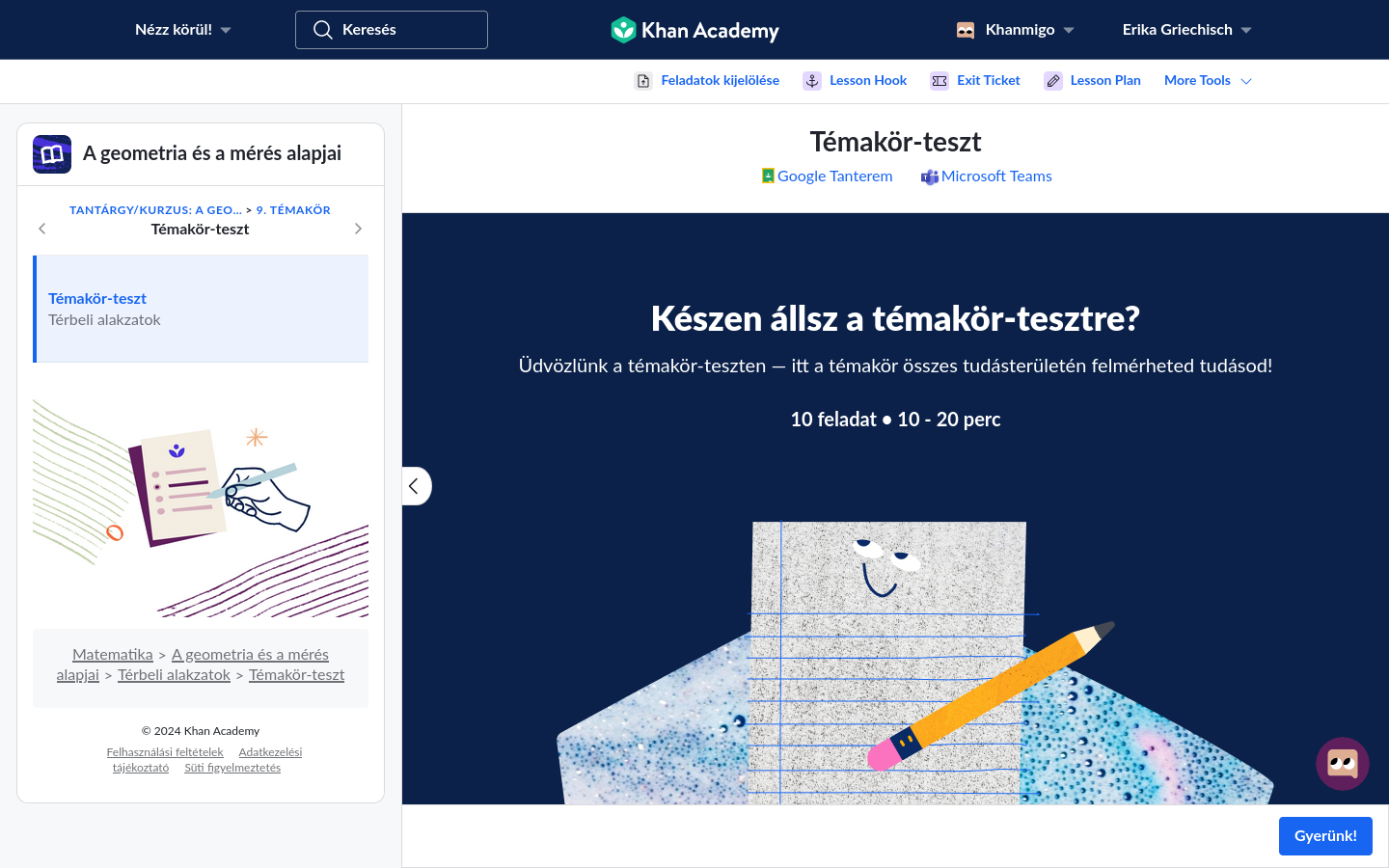The height and width of the screenshot is (868, 1389).
Task: Open the Khanmigo menu in header
Action: 1015,30
